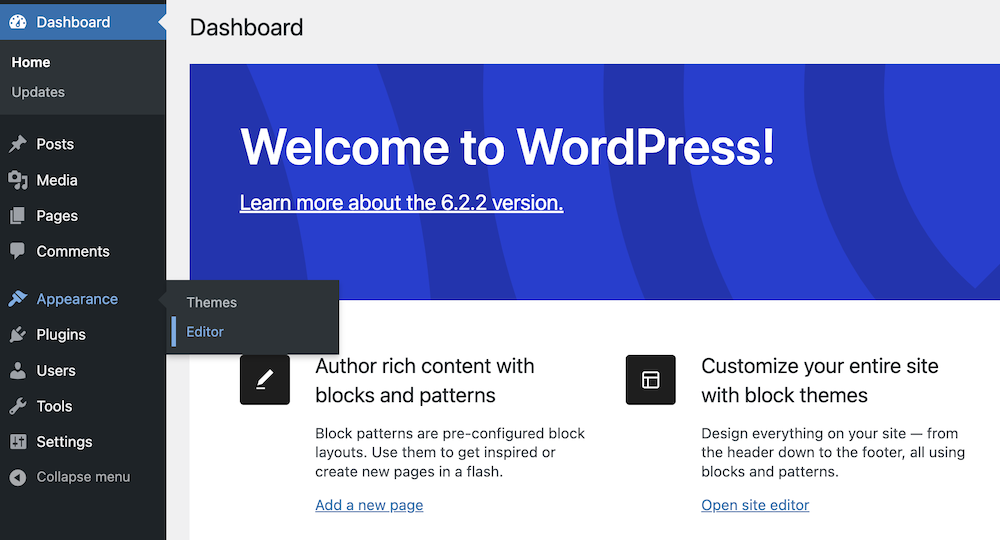Open the Media menu label
Screen dimensions: 1000x540
pyautogui.click(x=57, y=180)
